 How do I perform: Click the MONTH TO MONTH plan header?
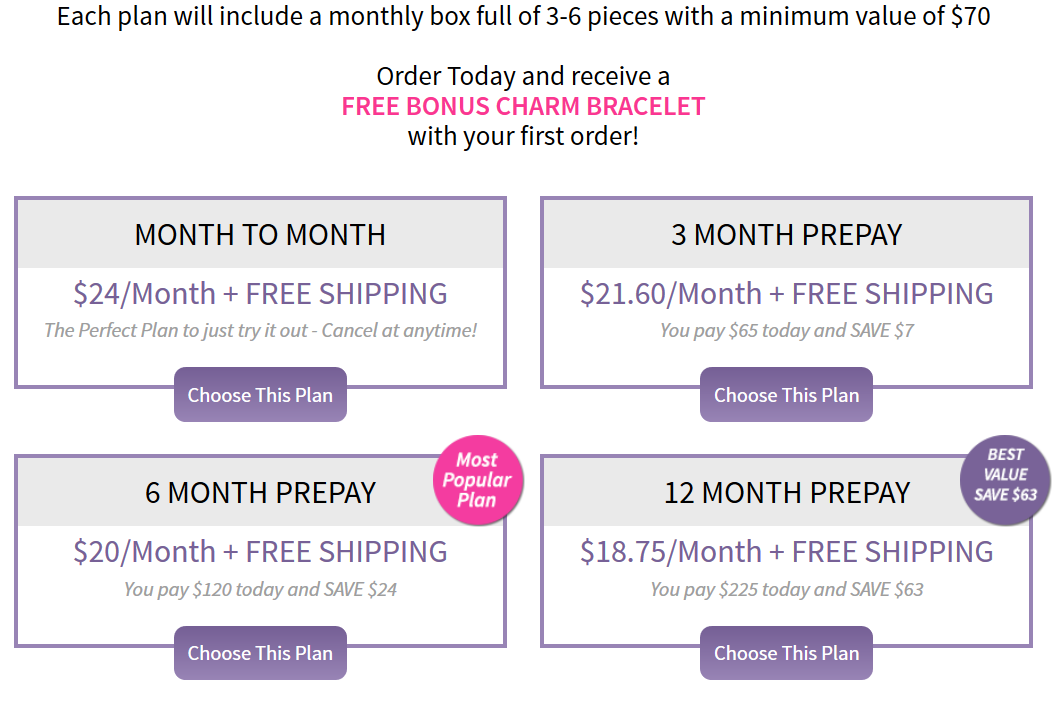(260, 235)
